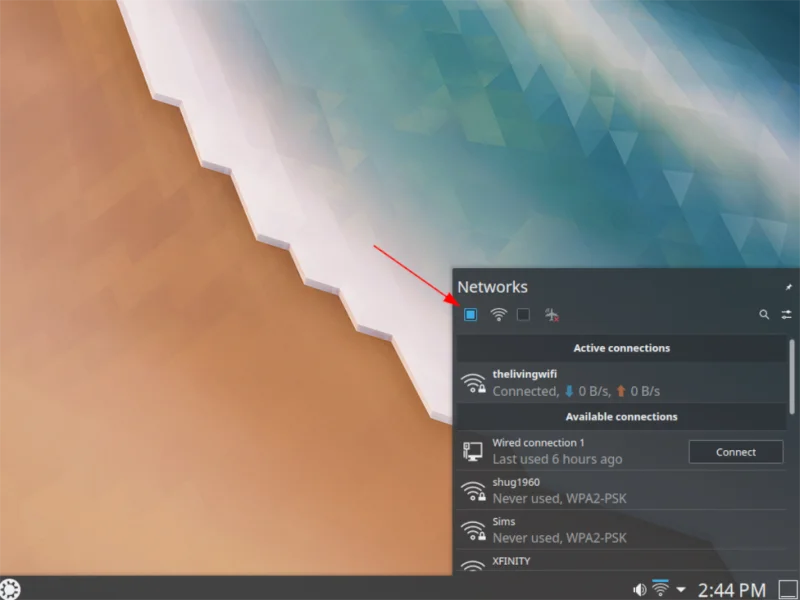Image resolution: width=800 pixels, height=600 pixels.
Task: Click the Wi-Fi lock icon beside Sims
Action: click(x=473, y=530)
